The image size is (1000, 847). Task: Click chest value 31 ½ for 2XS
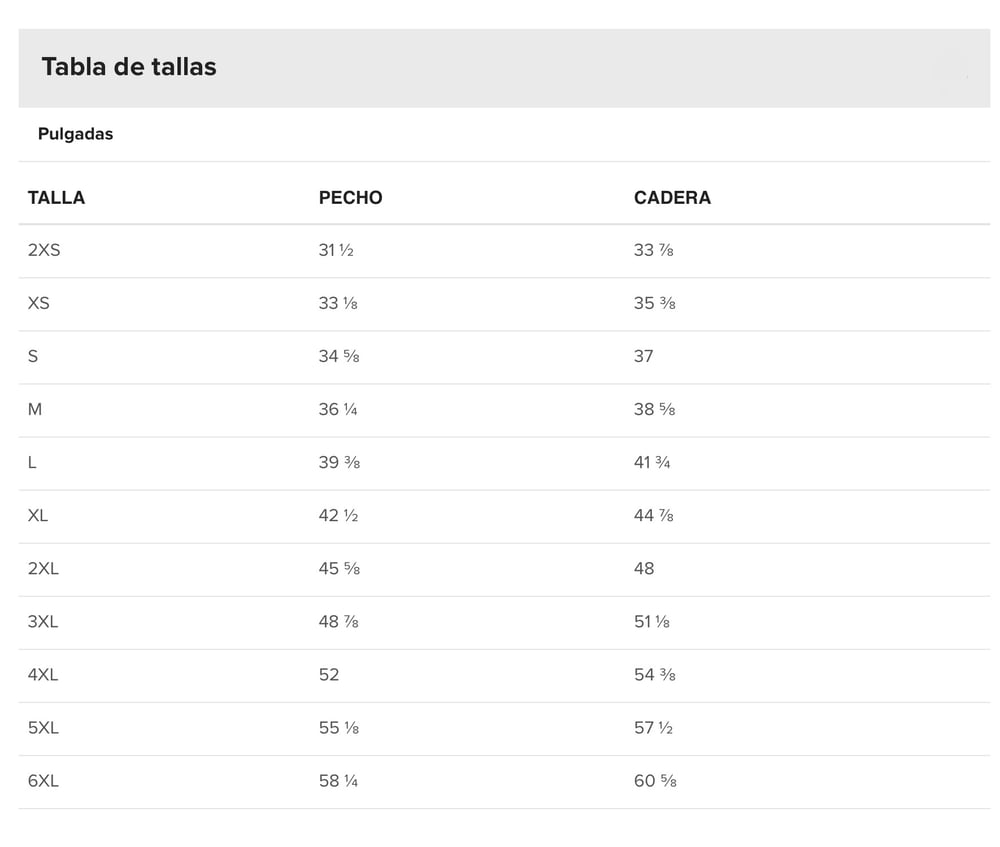tap(336, 250)
